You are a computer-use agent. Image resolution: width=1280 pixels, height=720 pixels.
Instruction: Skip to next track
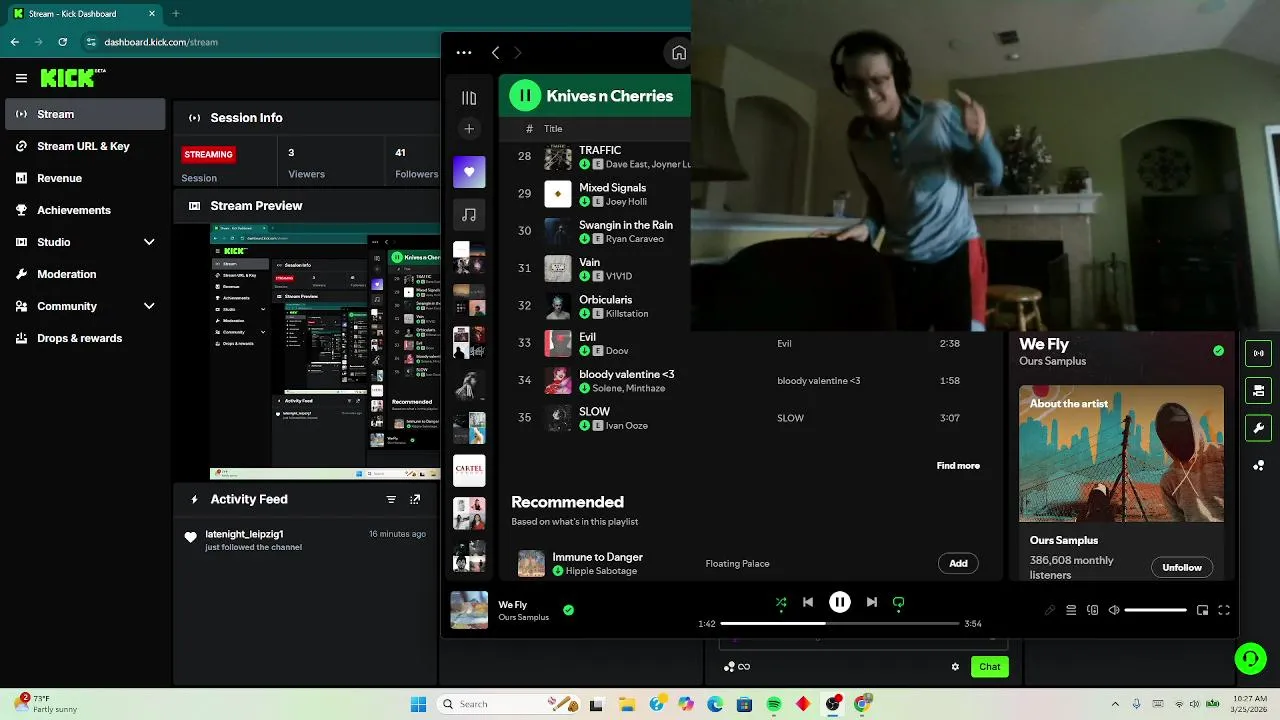point(871,602)
